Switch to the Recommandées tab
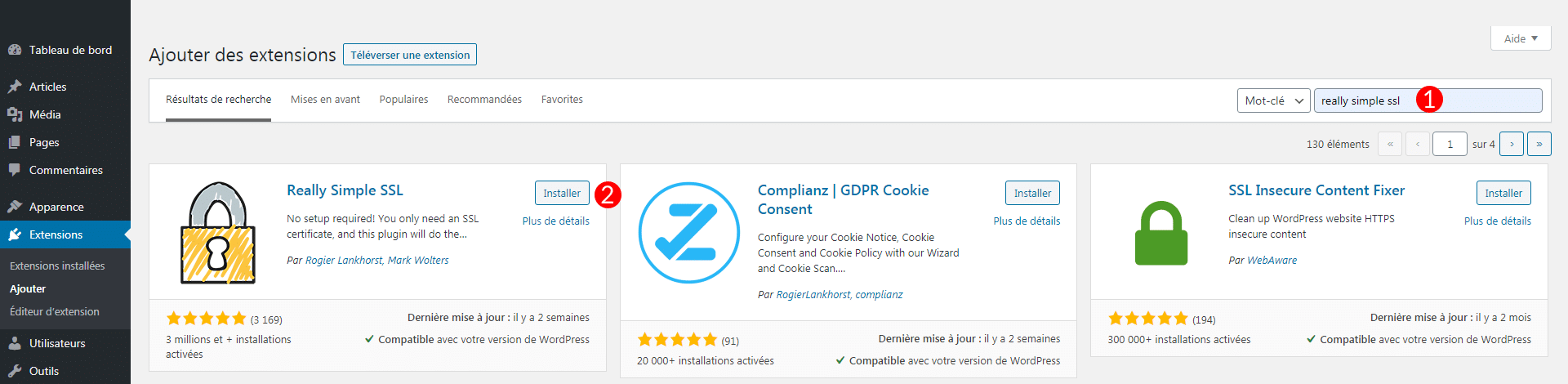1568x384 pixels. coord(484,100)
